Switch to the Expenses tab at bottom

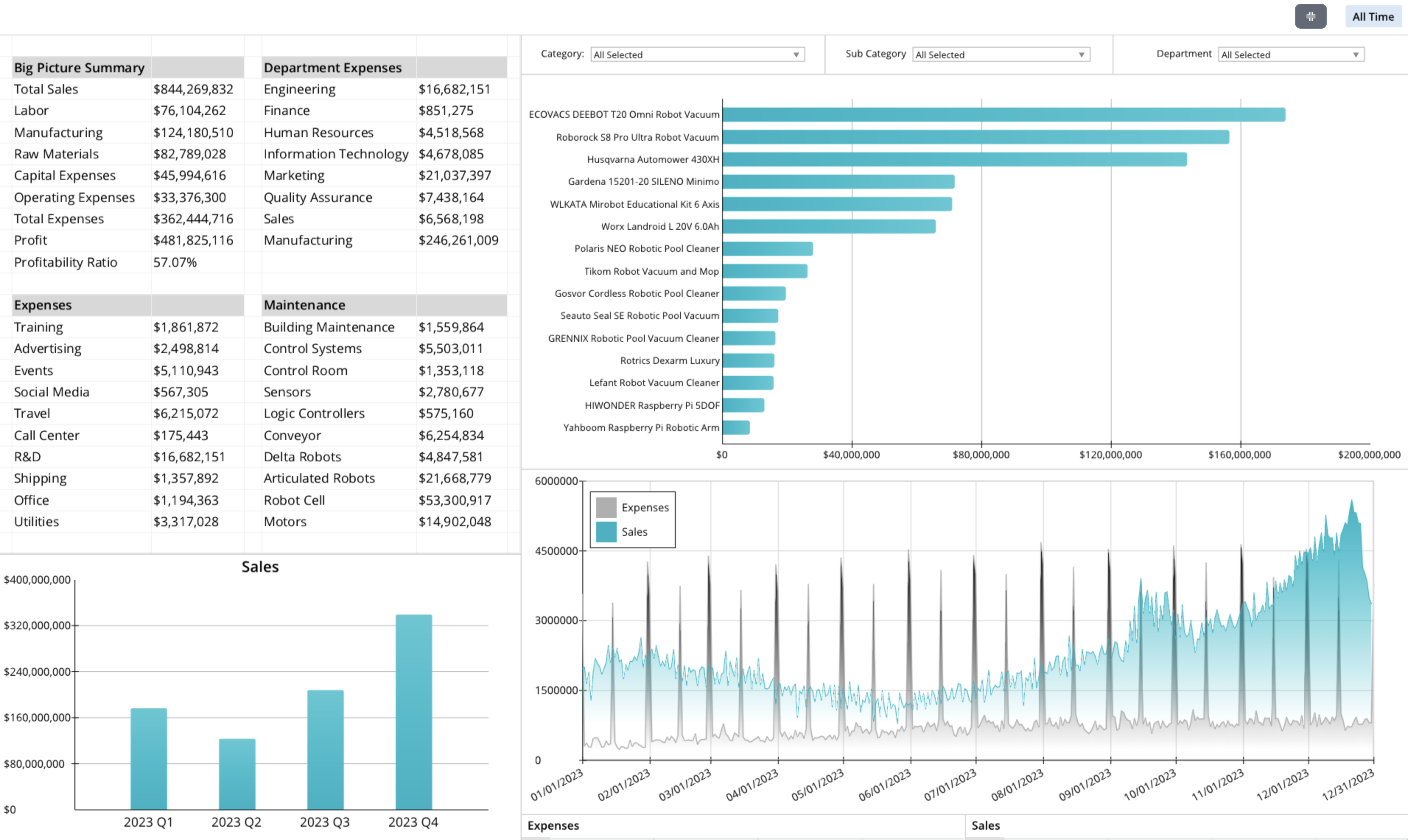click(x=553, y=825)
